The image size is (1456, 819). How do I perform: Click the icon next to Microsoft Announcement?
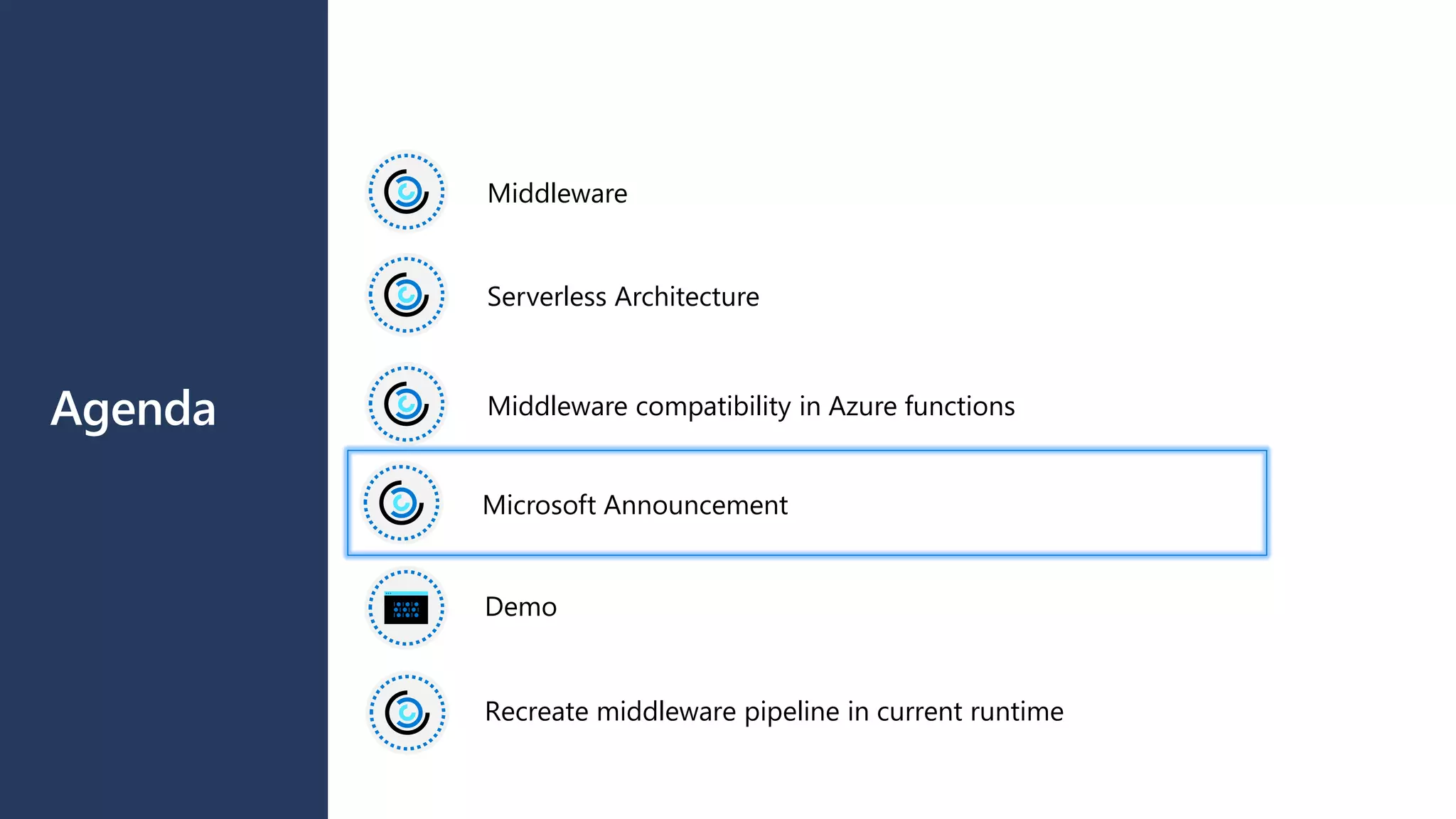pos(402,503)
